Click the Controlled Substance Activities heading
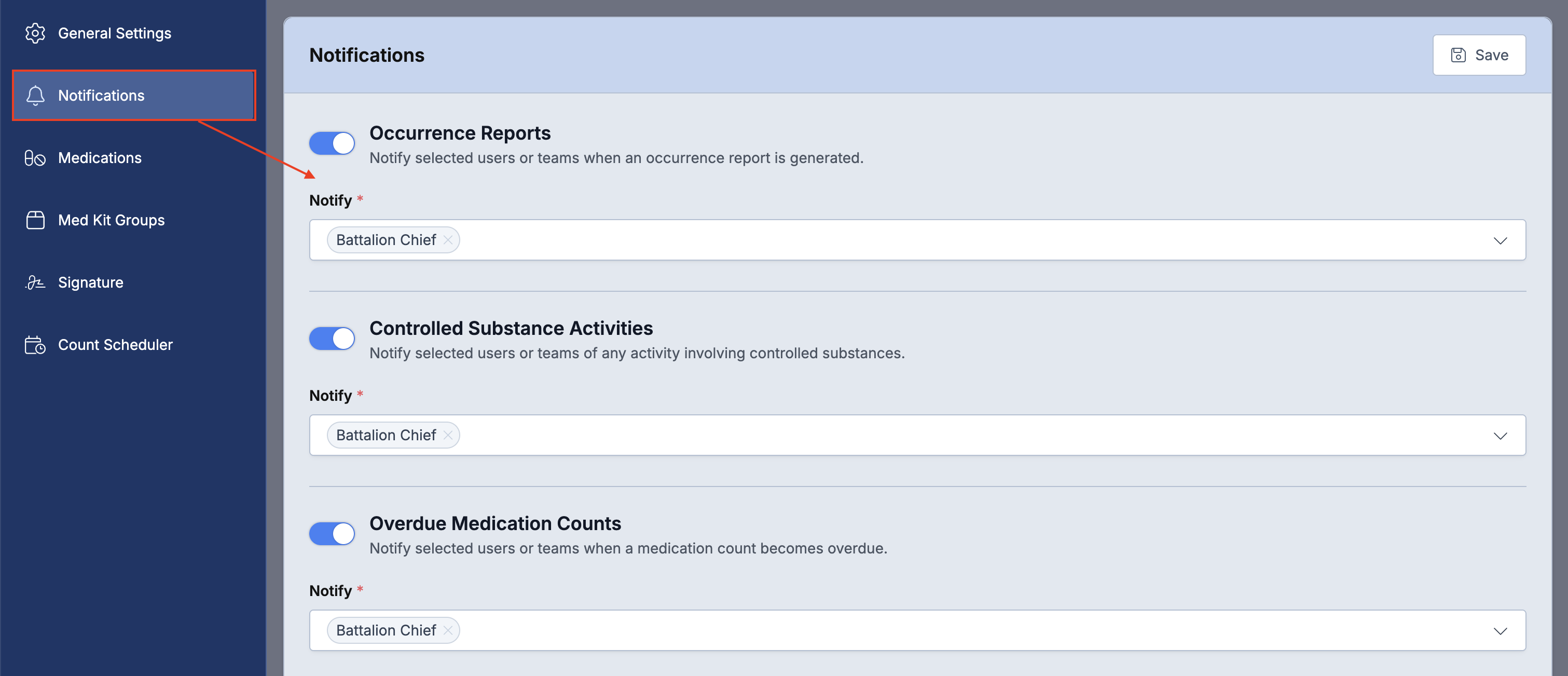Screen dimensions: 1568x676 pos(511,328)
